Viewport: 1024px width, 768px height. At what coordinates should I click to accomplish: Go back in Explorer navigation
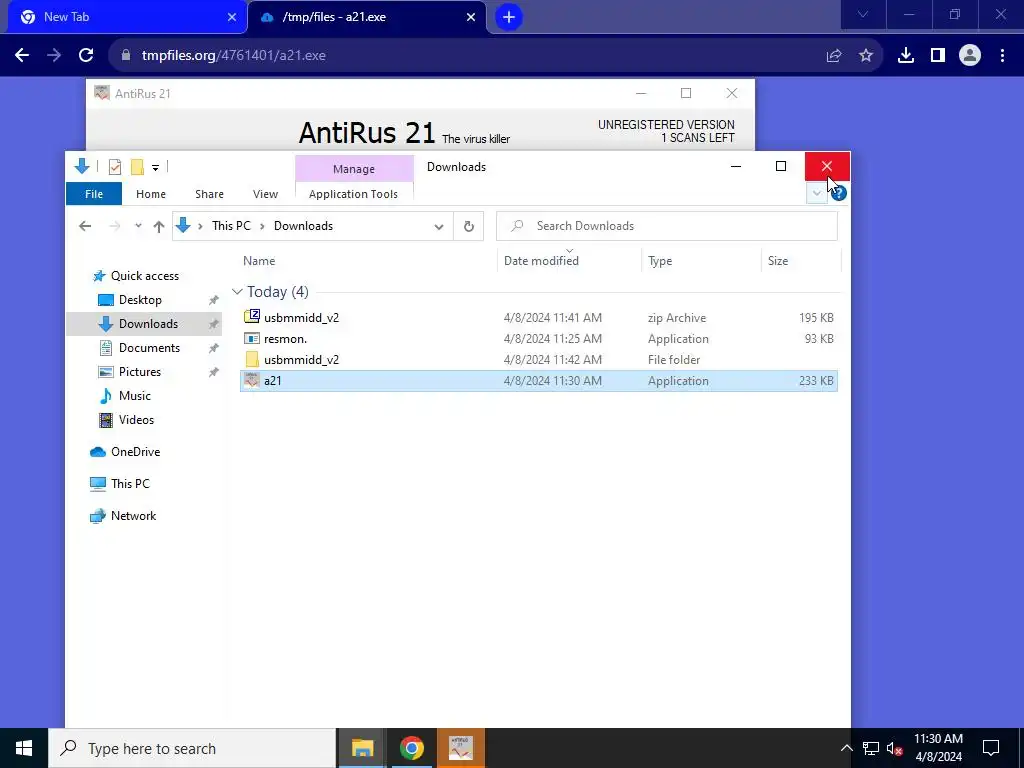pos(85,226)
